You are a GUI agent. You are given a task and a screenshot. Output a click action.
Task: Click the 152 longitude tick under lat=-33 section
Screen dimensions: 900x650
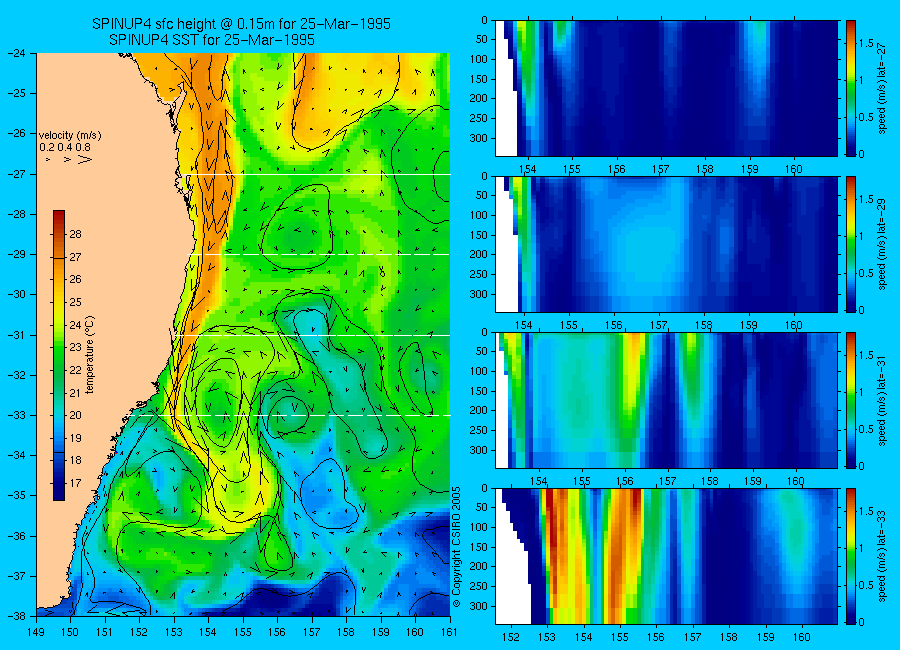(x=510, y=637)
